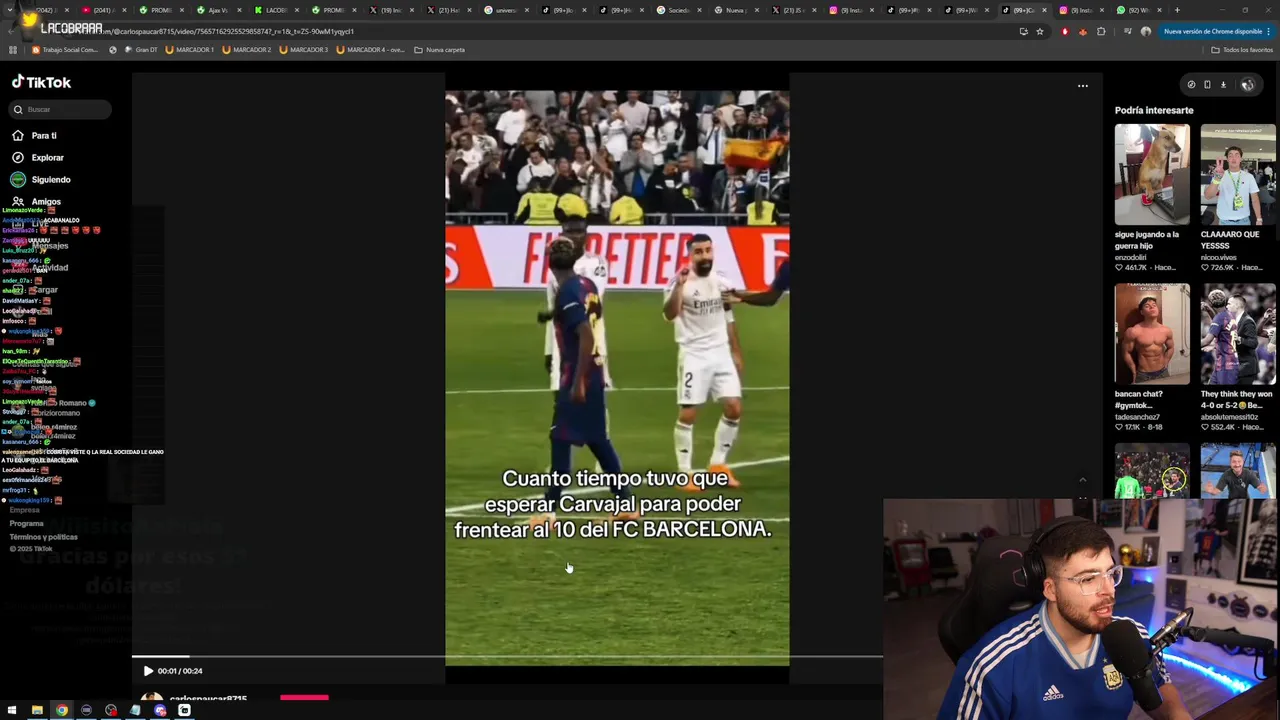Image resolution: width=1280 pixels, height=720 pixels.
Task: Click the tadesanchez7 username link
Action: click(1139, 417)
